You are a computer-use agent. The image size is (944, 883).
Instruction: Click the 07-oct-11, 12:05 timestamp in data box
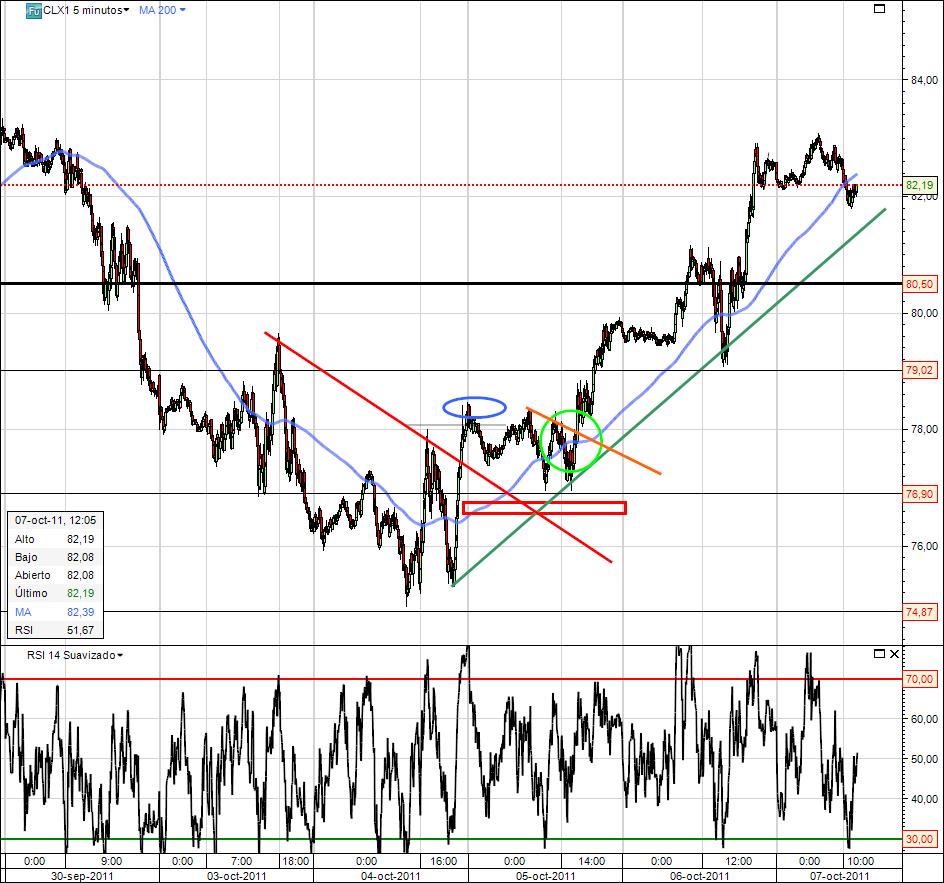pos(55,520)
